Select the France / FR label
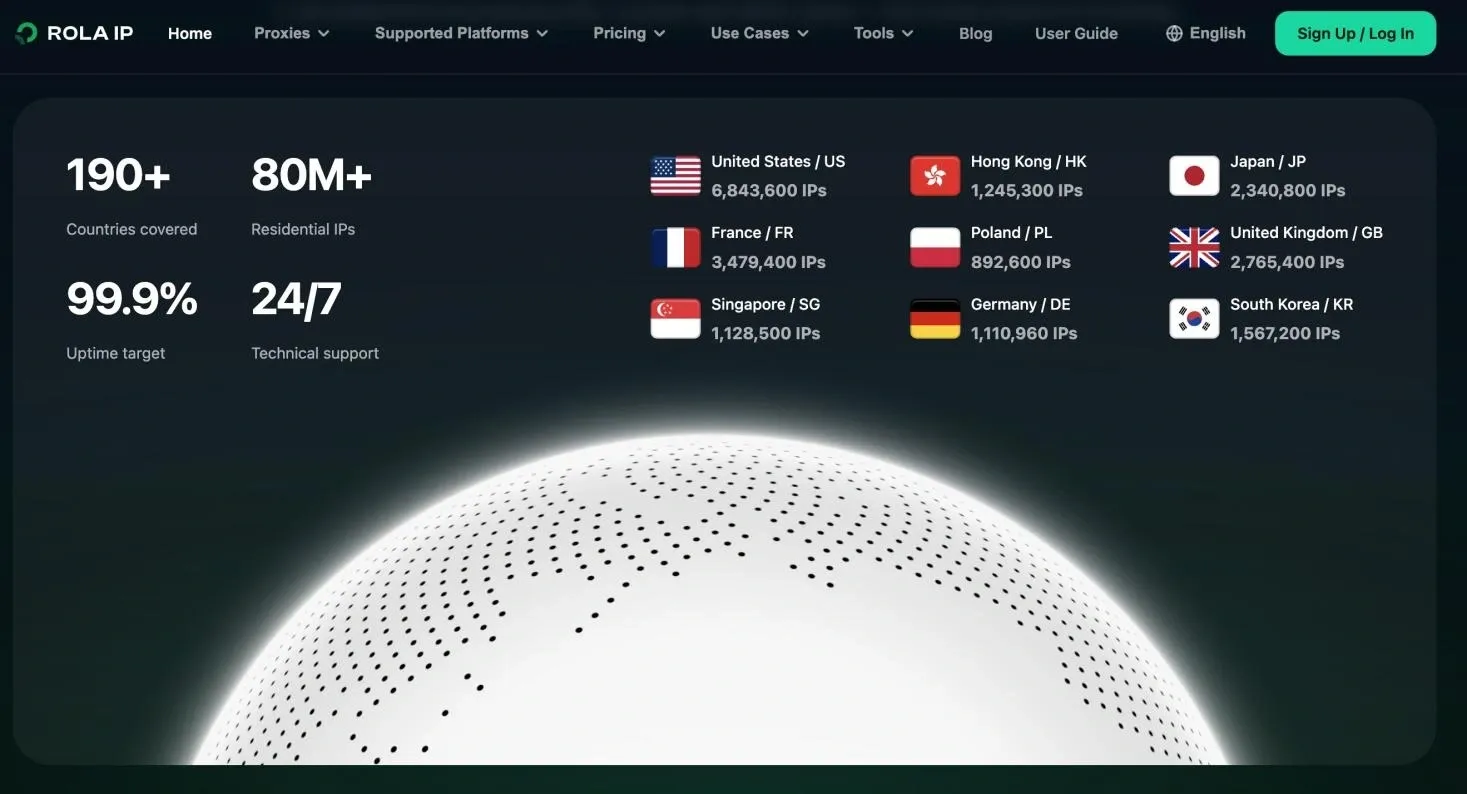Image resolution: width=1467 pixels, height=794 pixels. pos(752,232)
